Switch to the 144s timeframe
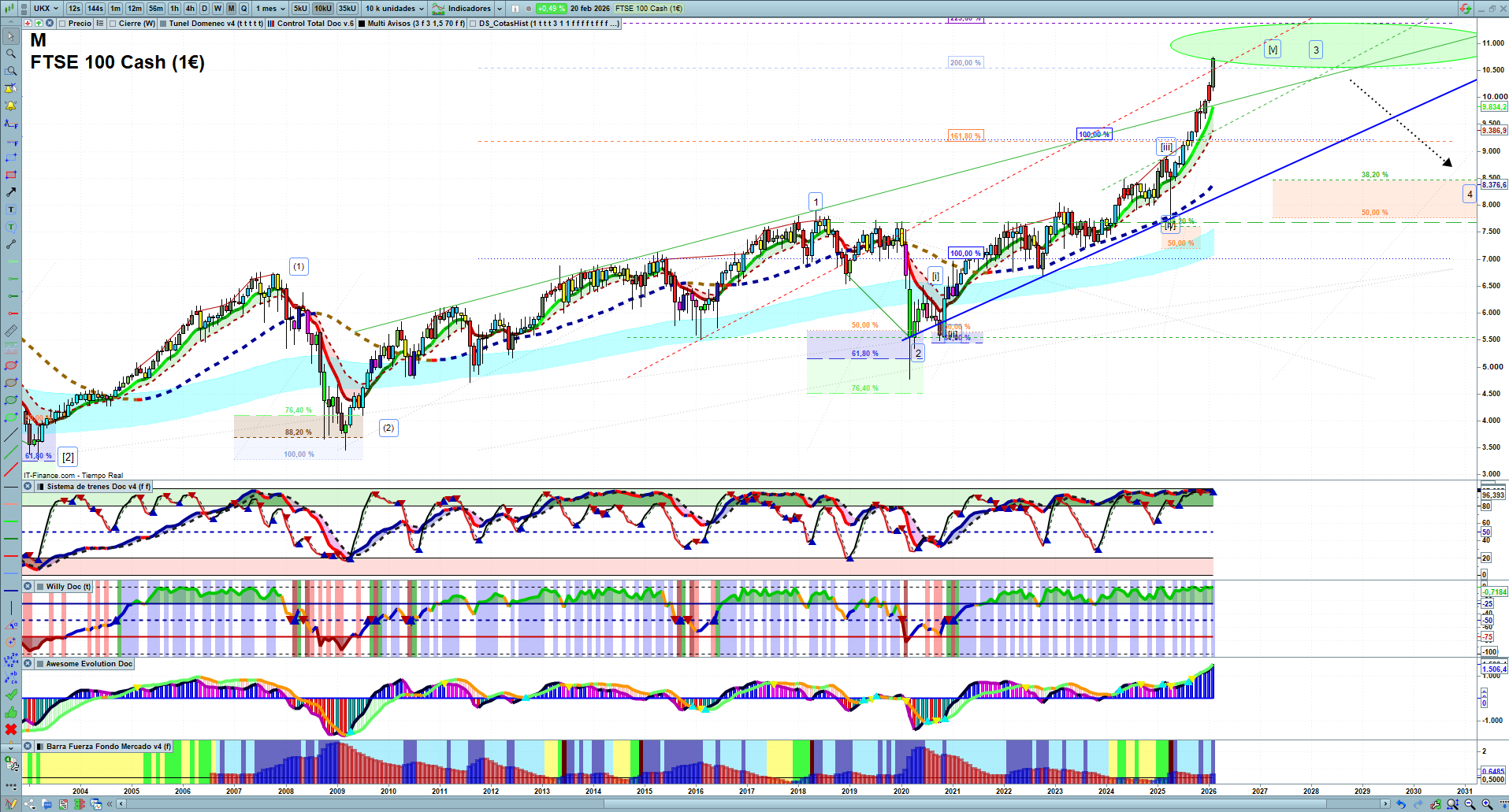1509x812 pixels. [95, 9]
